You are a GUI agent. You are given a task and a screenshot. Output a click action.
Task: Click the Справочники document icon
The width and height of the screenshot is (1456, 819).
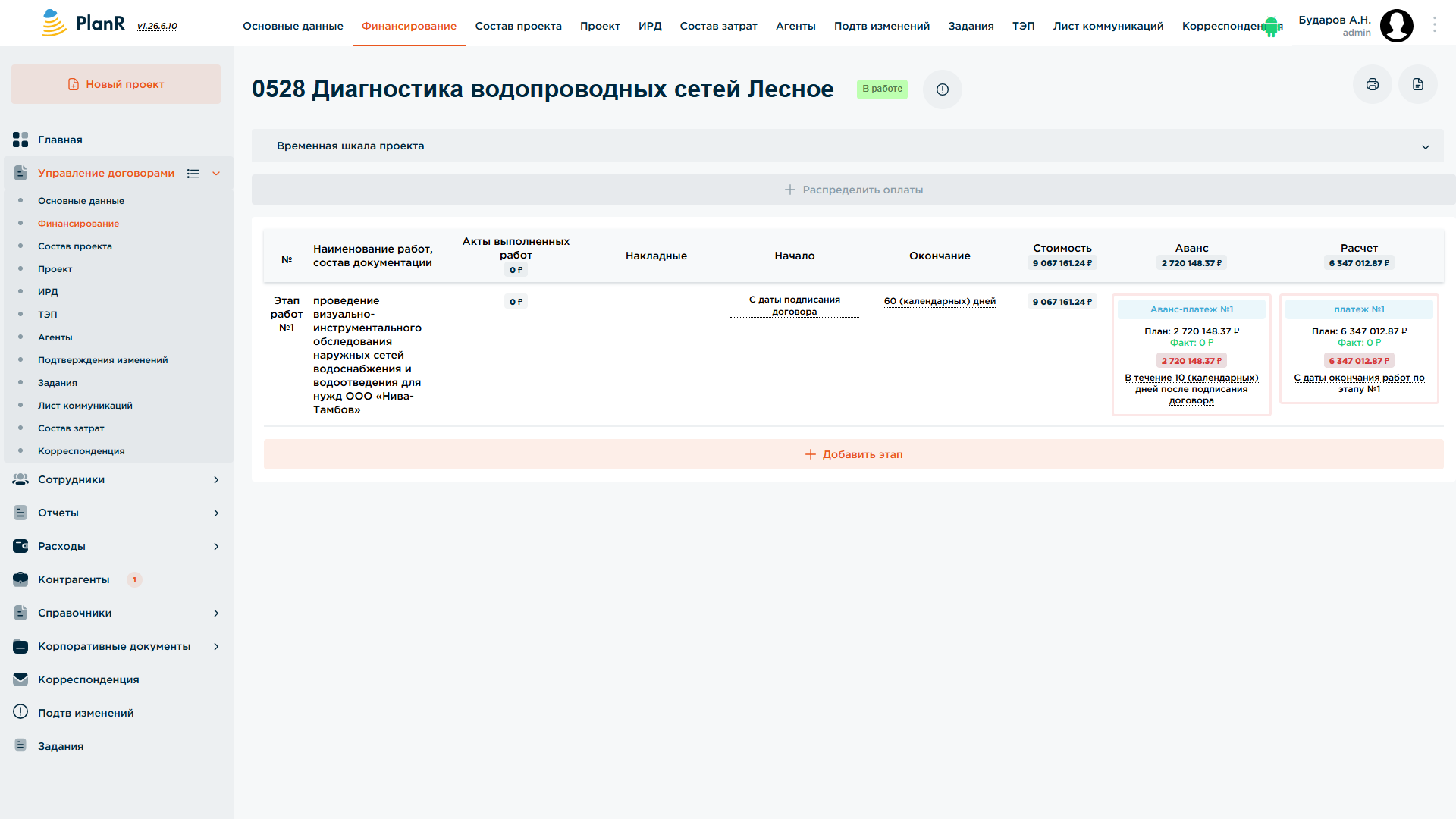point(20,613)
